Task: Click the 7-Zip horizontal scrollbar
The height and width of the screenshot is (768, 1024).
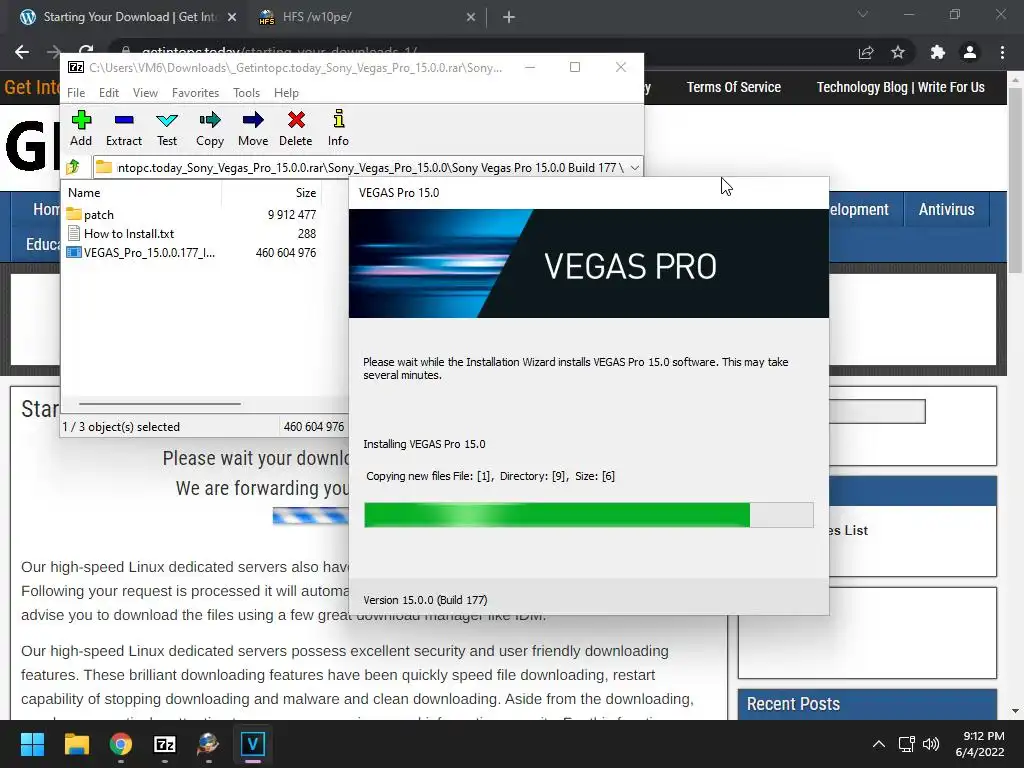Action: click(x=160, y=404)
